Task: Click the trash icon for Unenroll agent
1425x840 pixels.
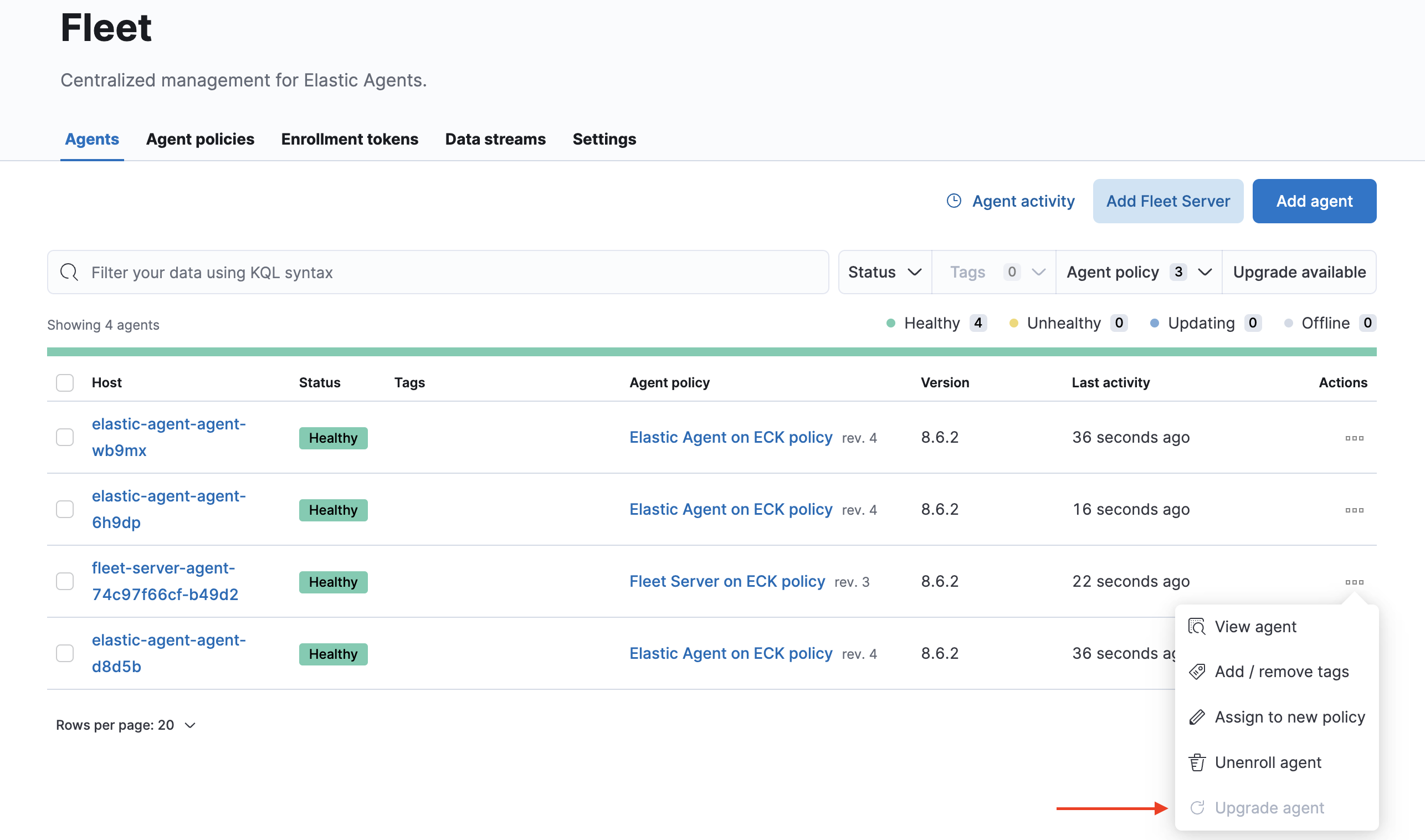Action: click(x=1196, y=762)
